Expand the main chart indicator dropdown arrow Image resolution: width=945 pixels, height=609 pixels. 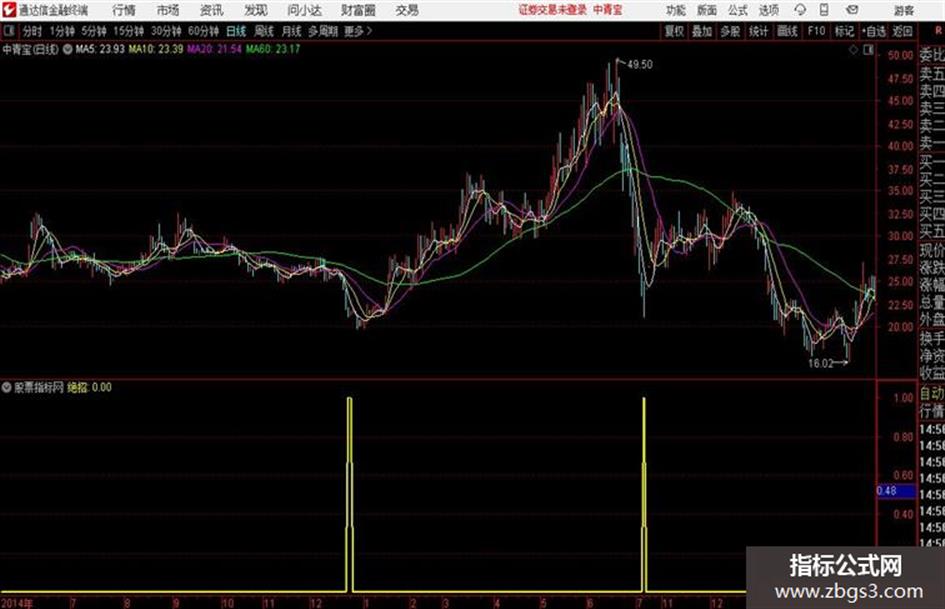68,49
